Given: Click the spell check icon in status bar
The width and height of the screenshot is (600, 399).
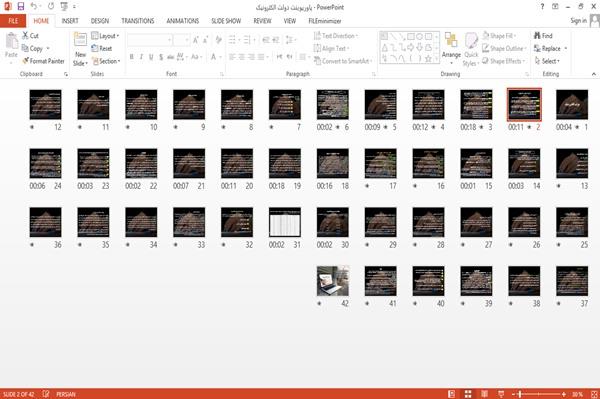Looking at the screenshot, I should 46,394.
